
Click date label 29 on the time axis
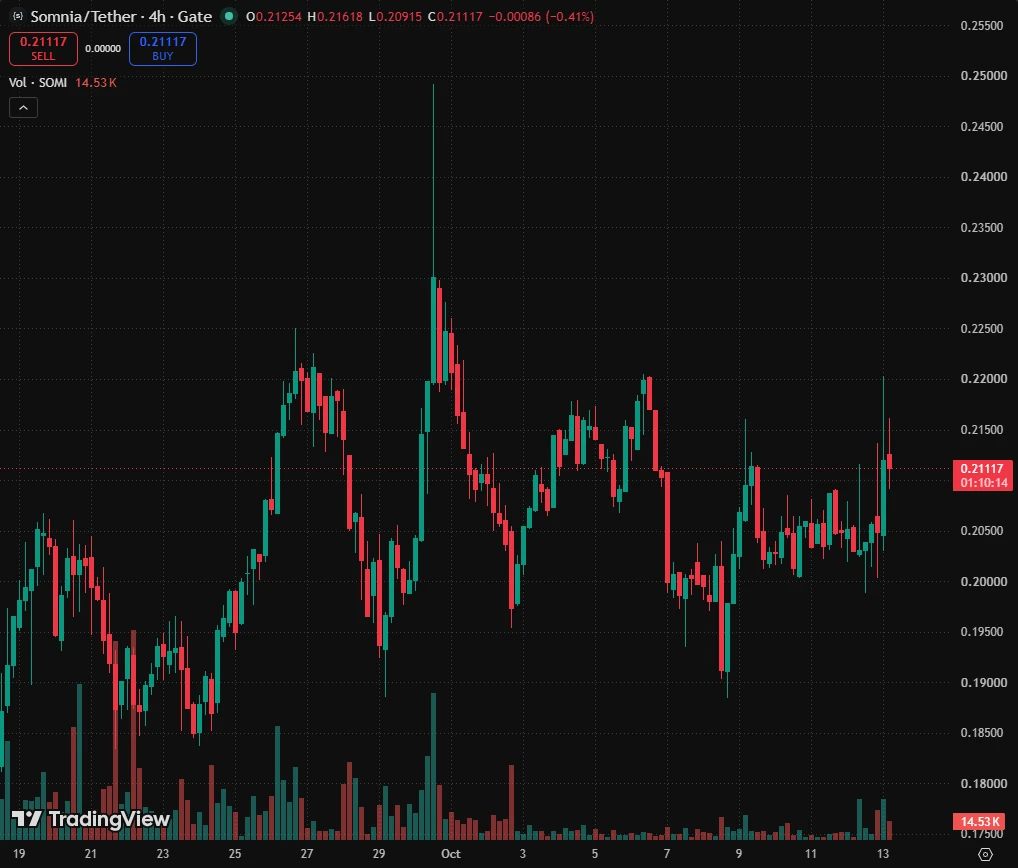(379, 854)
